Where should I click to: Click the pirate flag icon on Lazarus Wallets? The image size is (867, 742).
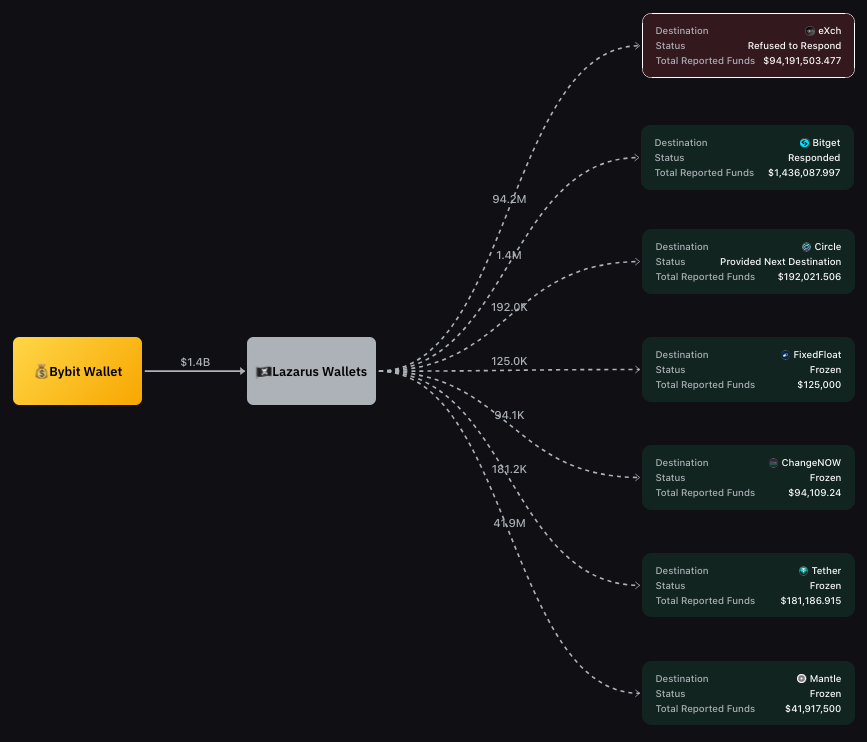(263, 372)
